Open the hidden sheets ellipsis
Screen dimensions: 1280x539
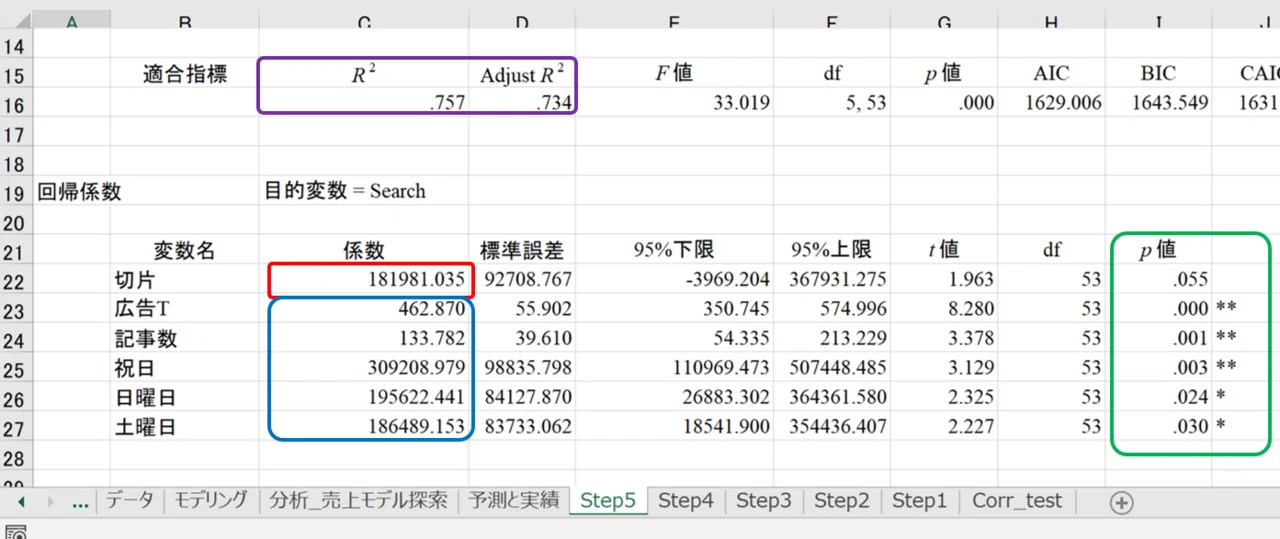coord(82,504)
